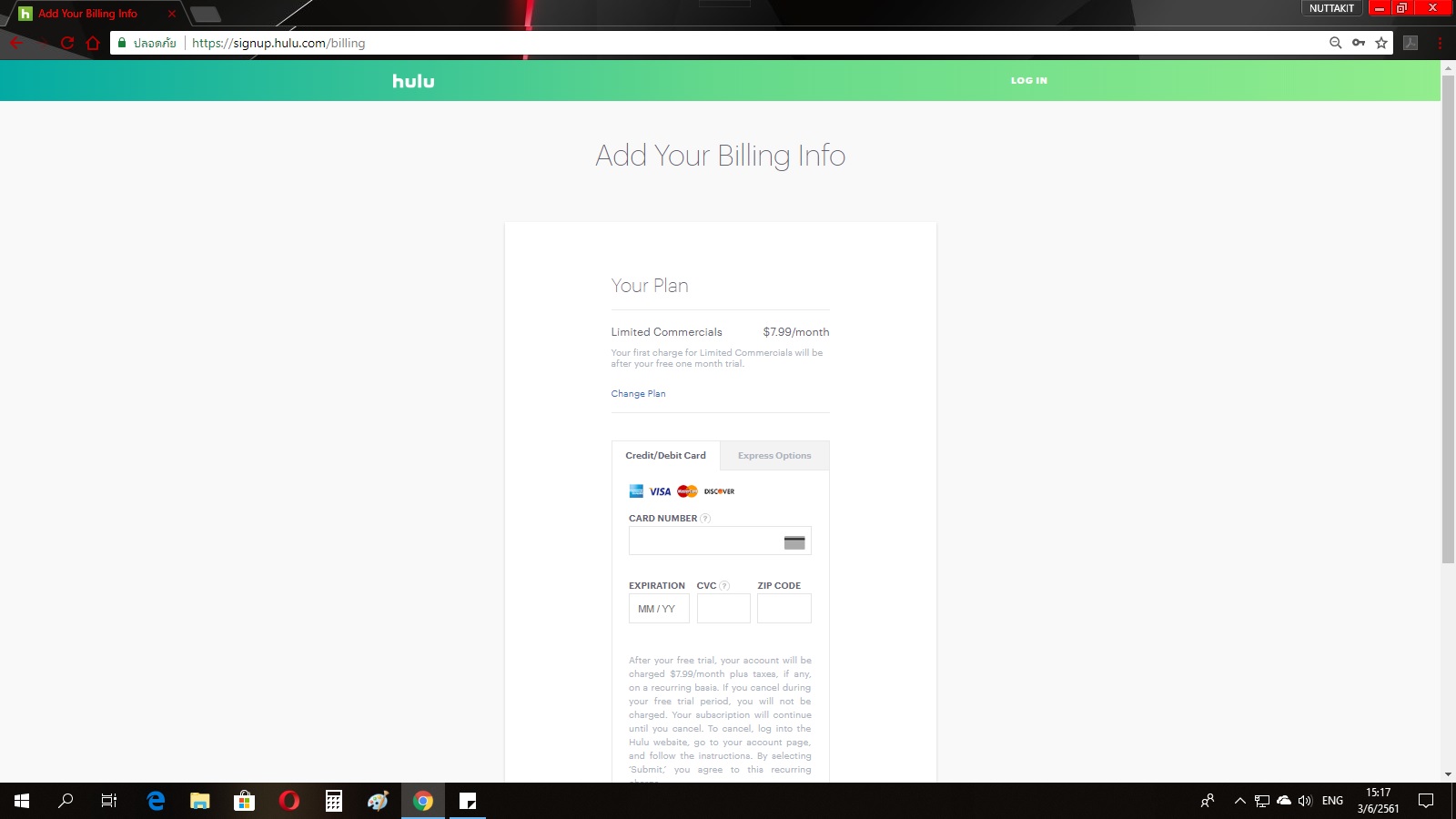The image size is (1456, 819).
Task: Open the browser home page icon
Action: [93, 43]
